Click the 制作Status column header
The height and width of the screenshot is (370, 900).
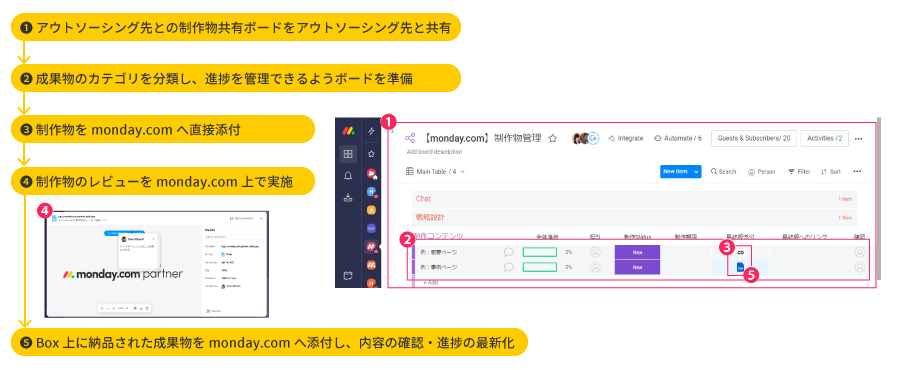(x=637, y=236)
